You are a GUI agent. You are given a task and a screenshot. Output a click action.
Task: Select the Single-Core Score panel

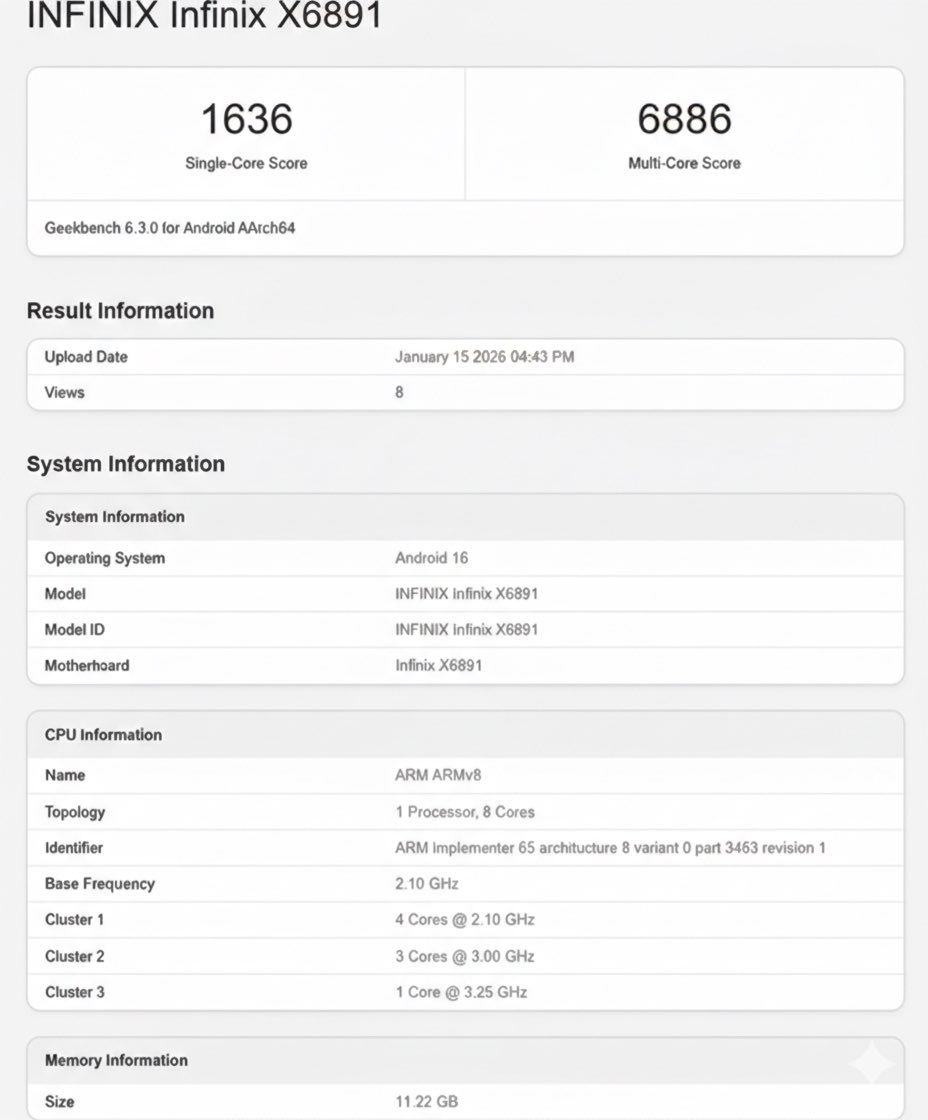tap(245, 133)
